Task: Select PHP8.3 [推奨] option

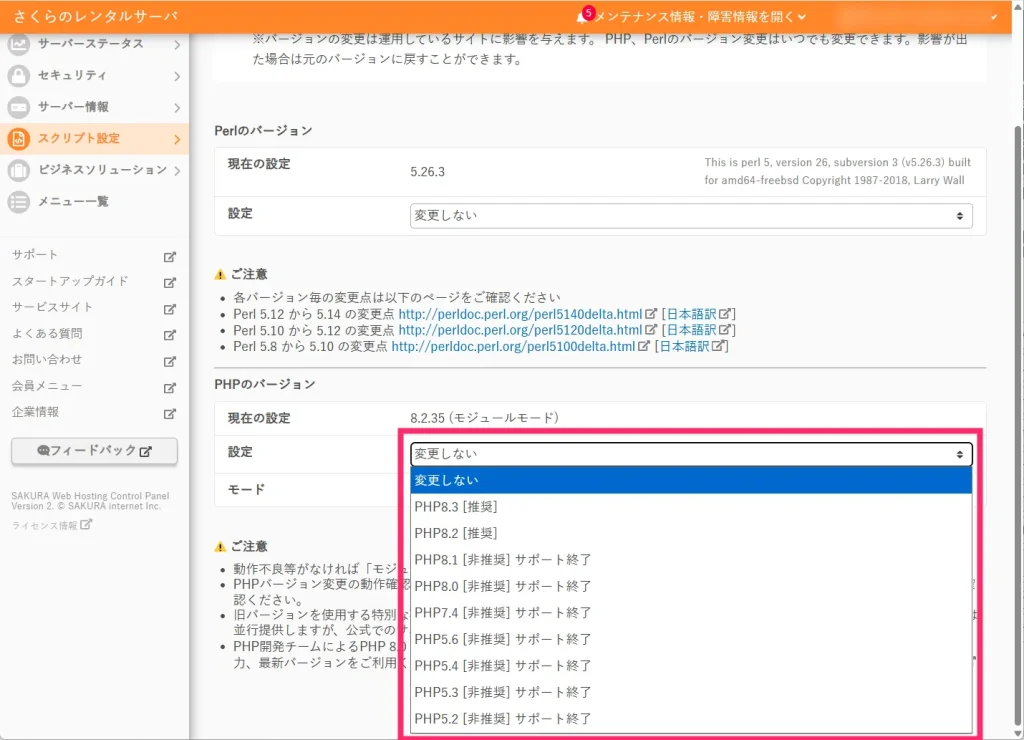Action: tap(691, 506)
